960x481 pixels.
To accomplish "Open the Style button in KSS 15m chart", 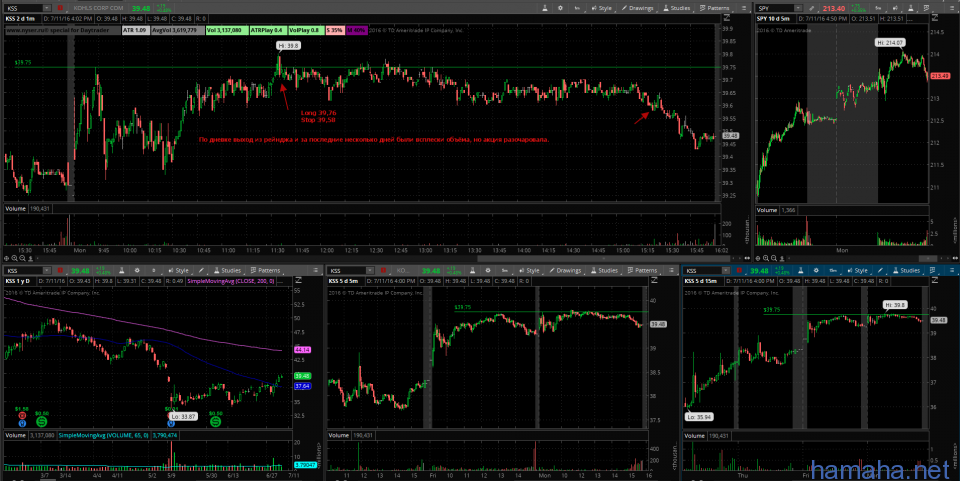I will [x=858, y=270].
